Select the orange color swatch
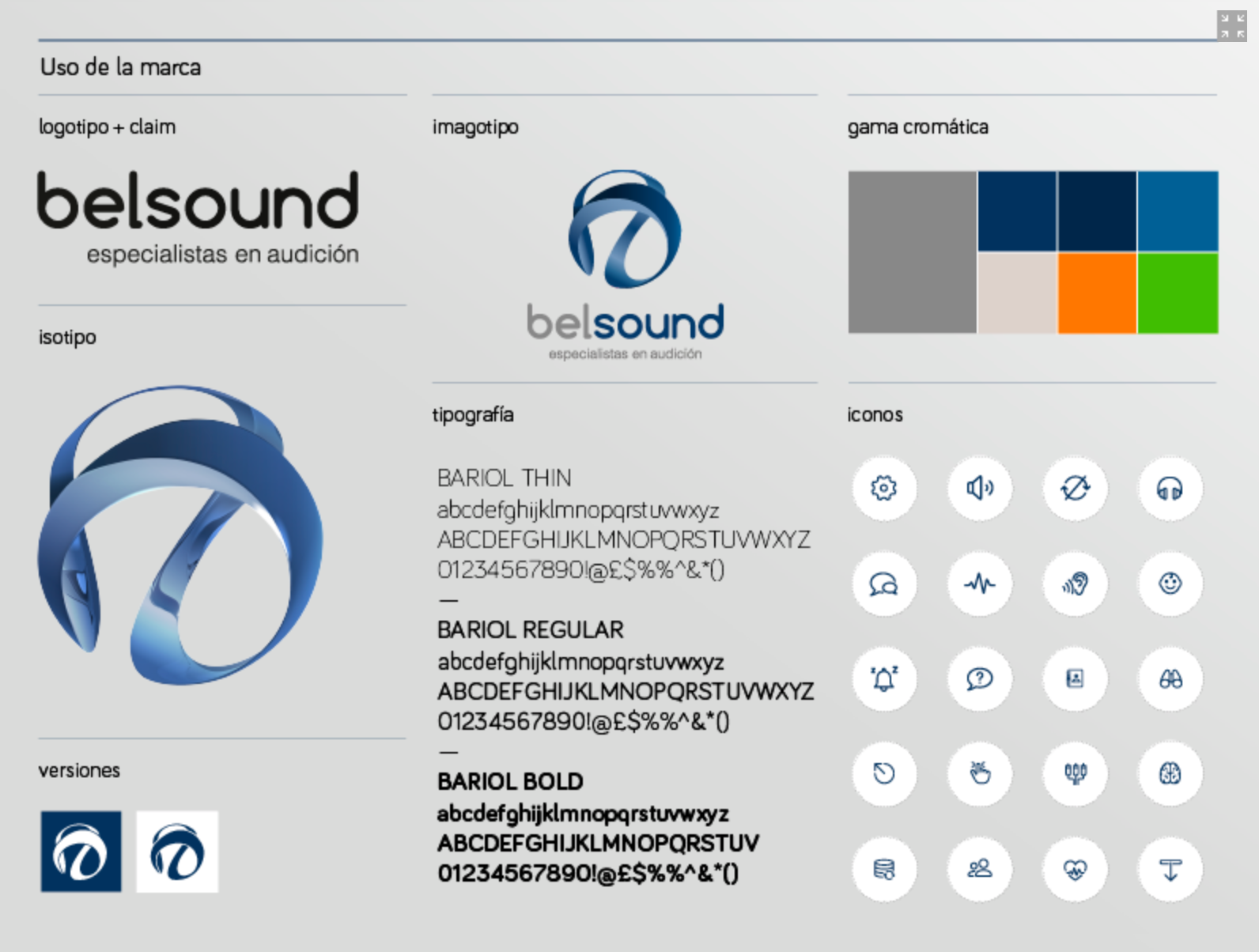 pyautogui.click(x=1097, y=293)
